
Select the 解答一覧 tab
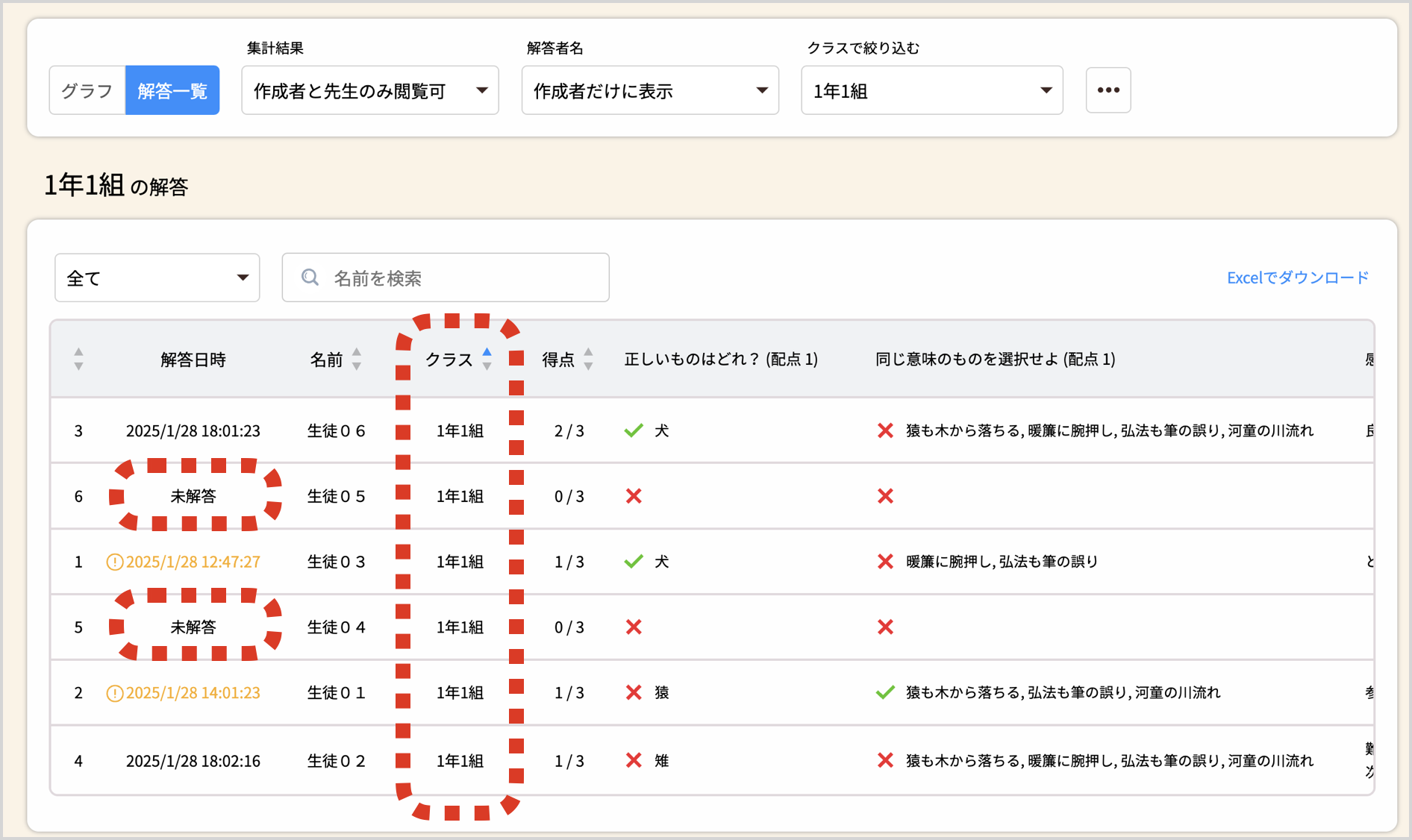pyautogui.click(x=172, y=90)
